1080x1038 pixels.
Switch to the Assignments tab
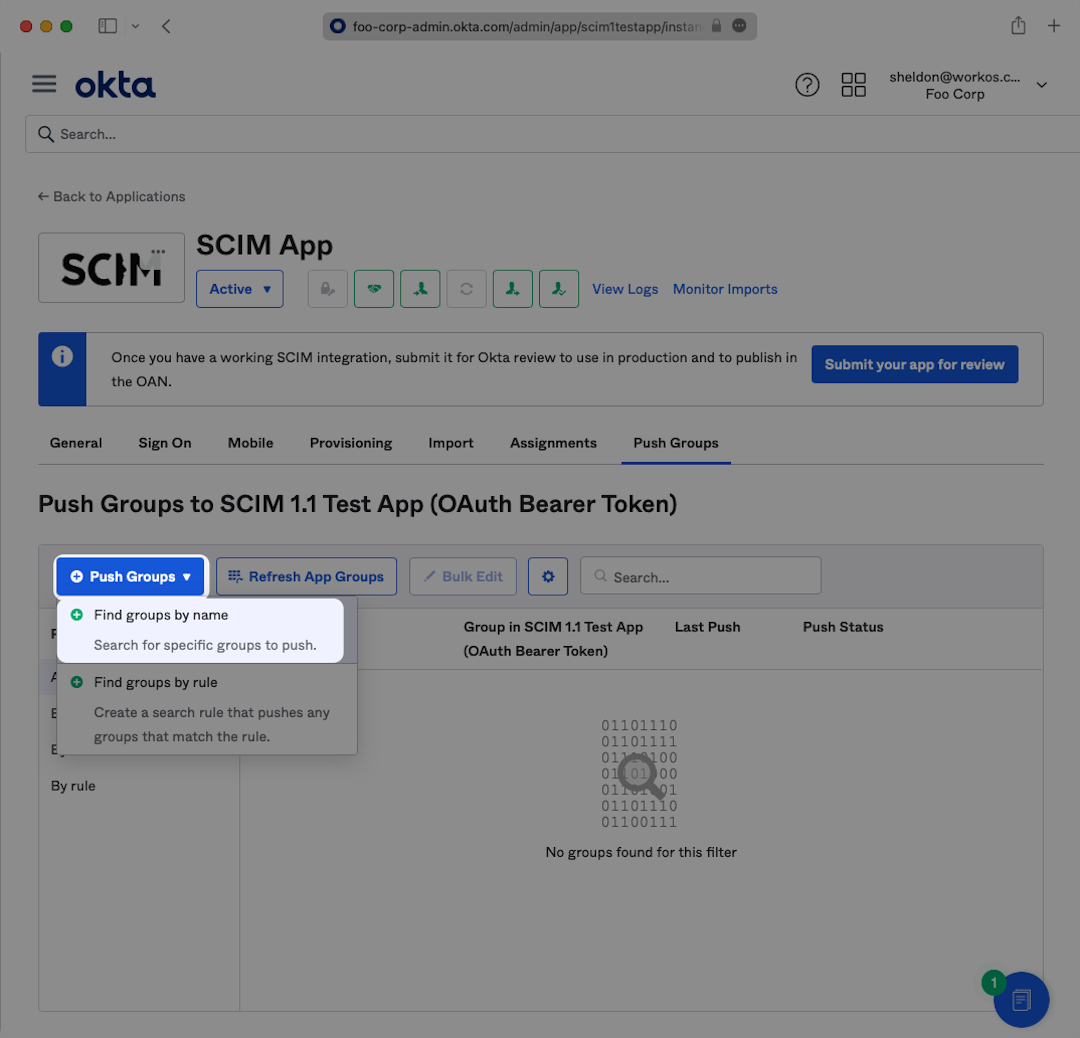click(x=553, y=443)
